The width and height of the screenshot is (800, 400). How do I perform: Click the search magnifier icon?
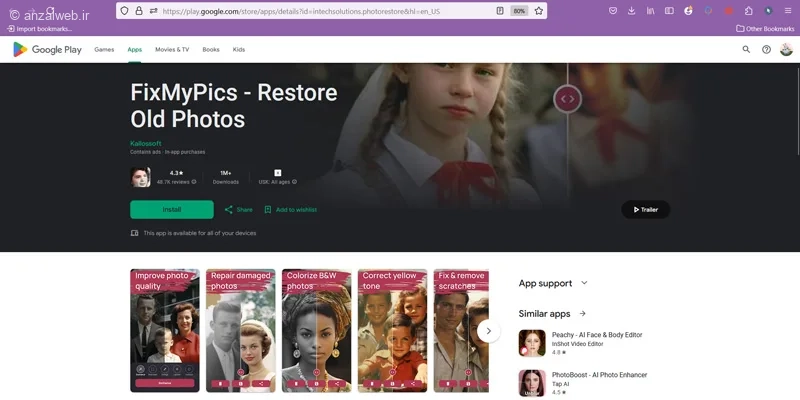746,49
